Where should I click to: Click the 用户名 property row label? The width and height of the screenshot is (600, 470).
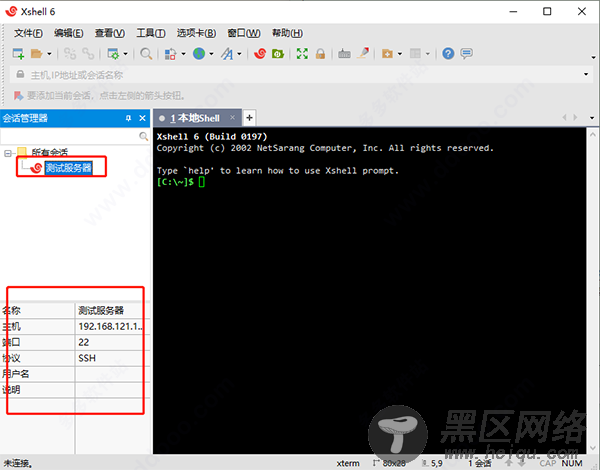point(15,374)
